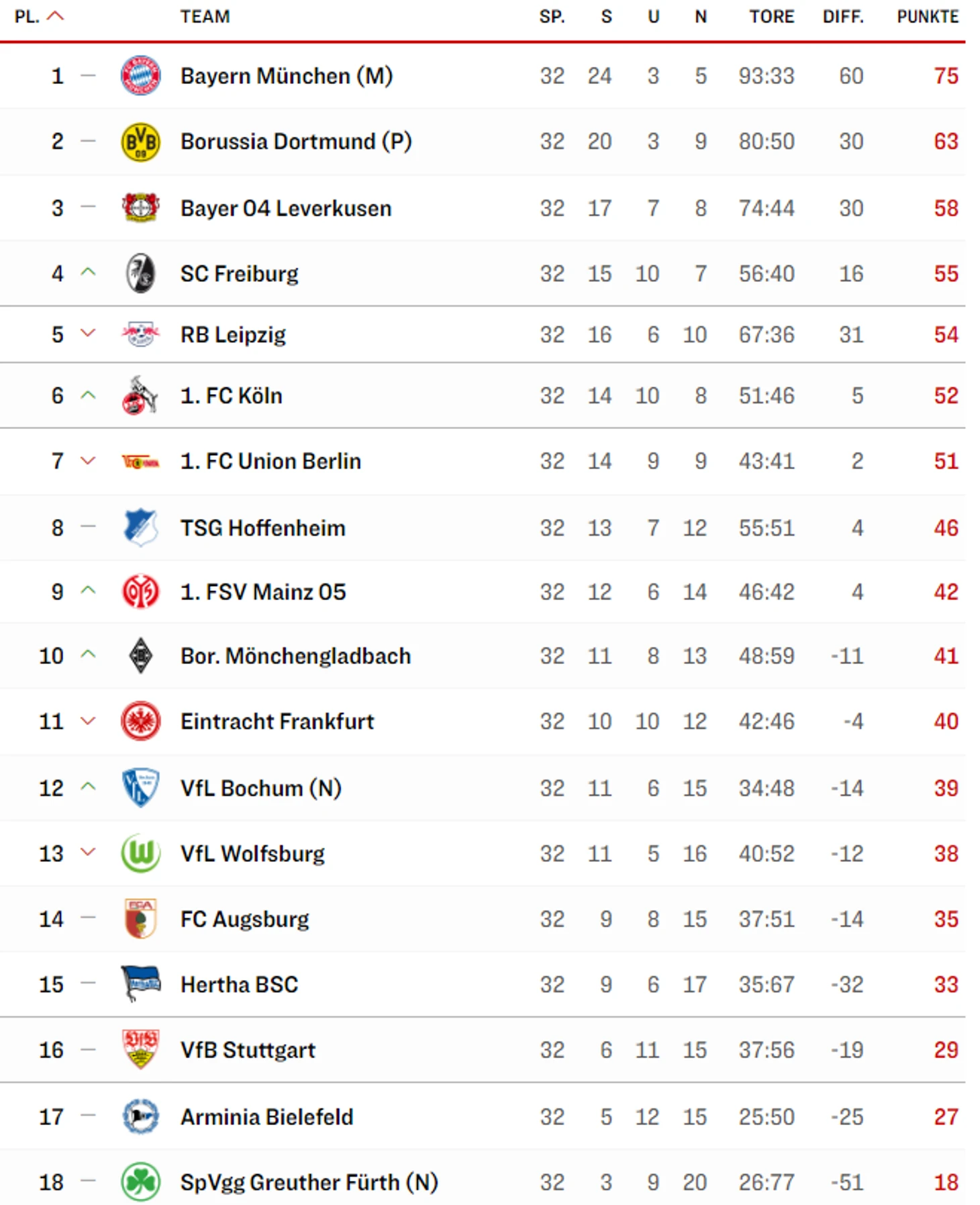Click the Bayern München club crest

[140, 76]
